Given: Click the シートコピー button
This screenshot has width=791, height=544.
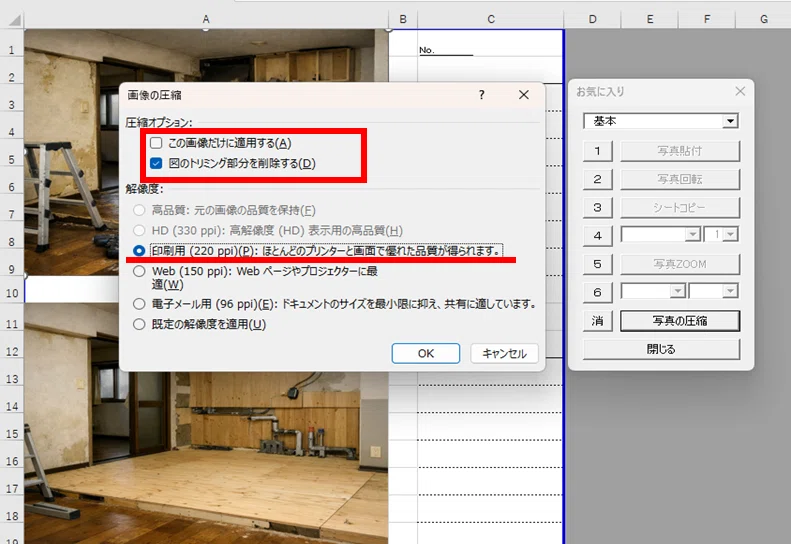Looking at the screenshot, I should tap(680, 207).
